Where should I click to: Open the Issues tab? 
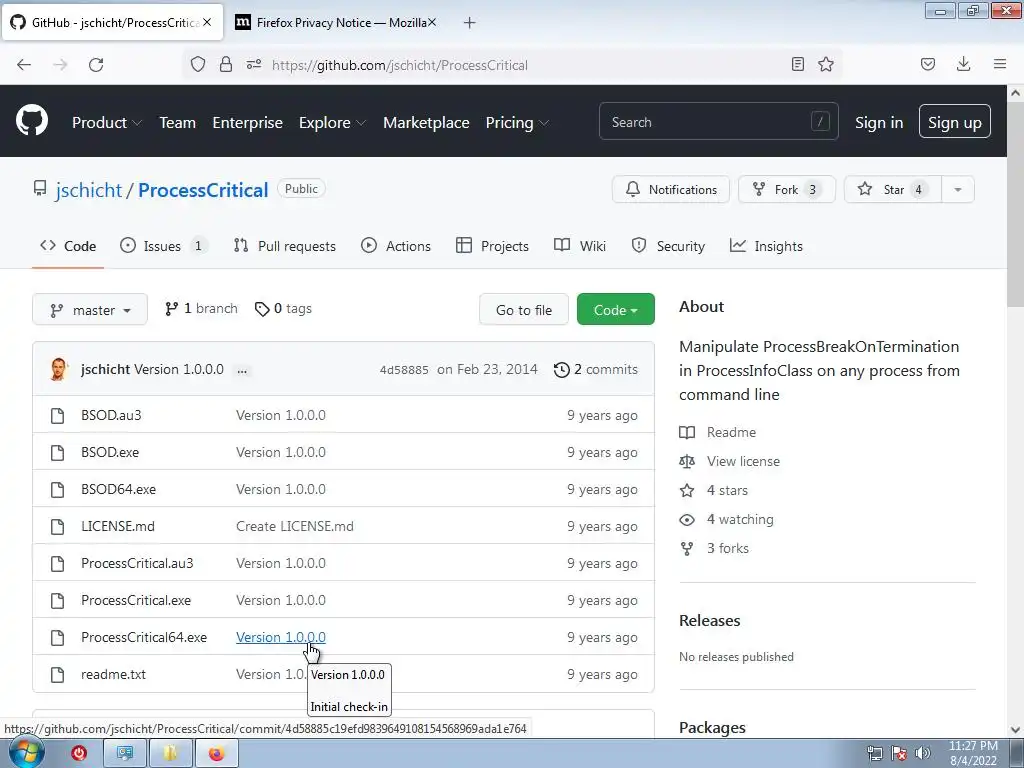(x=163, y=246)
